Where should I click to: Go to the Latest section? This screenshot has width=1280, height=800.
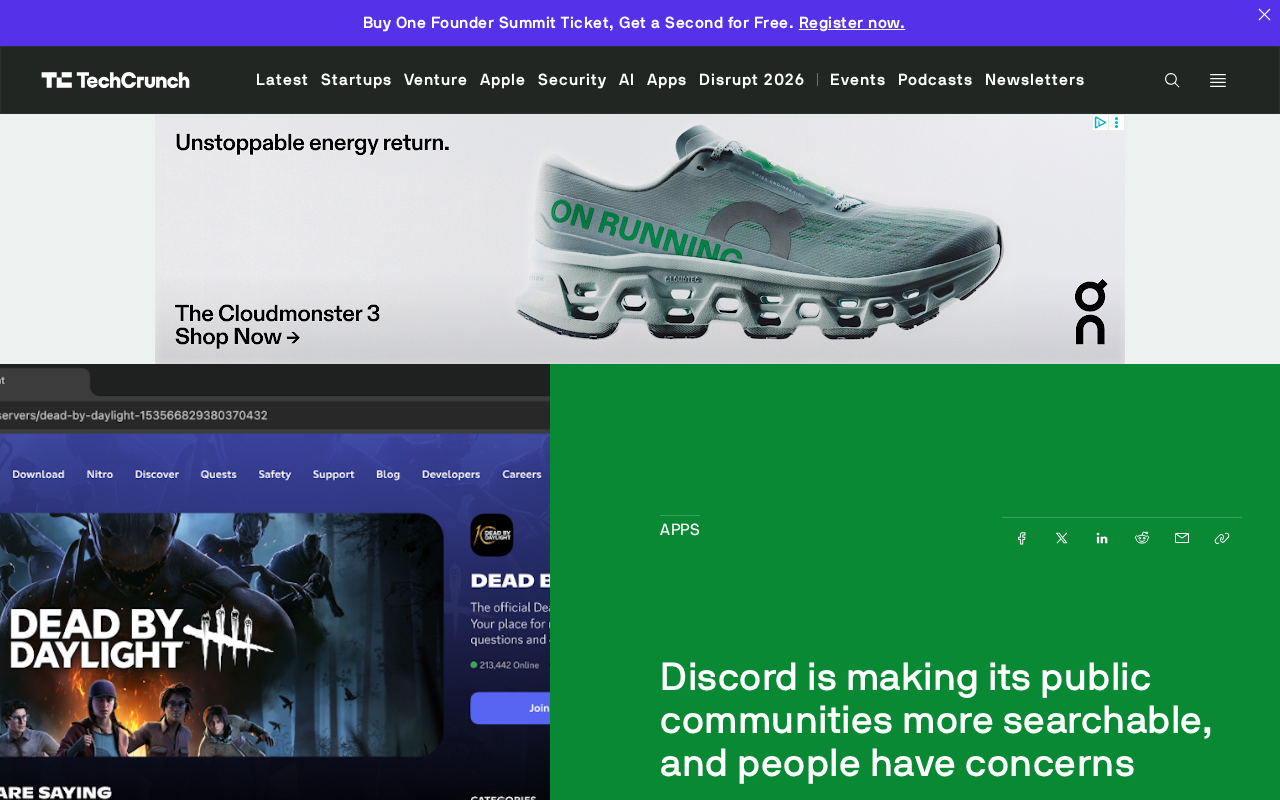282,80
